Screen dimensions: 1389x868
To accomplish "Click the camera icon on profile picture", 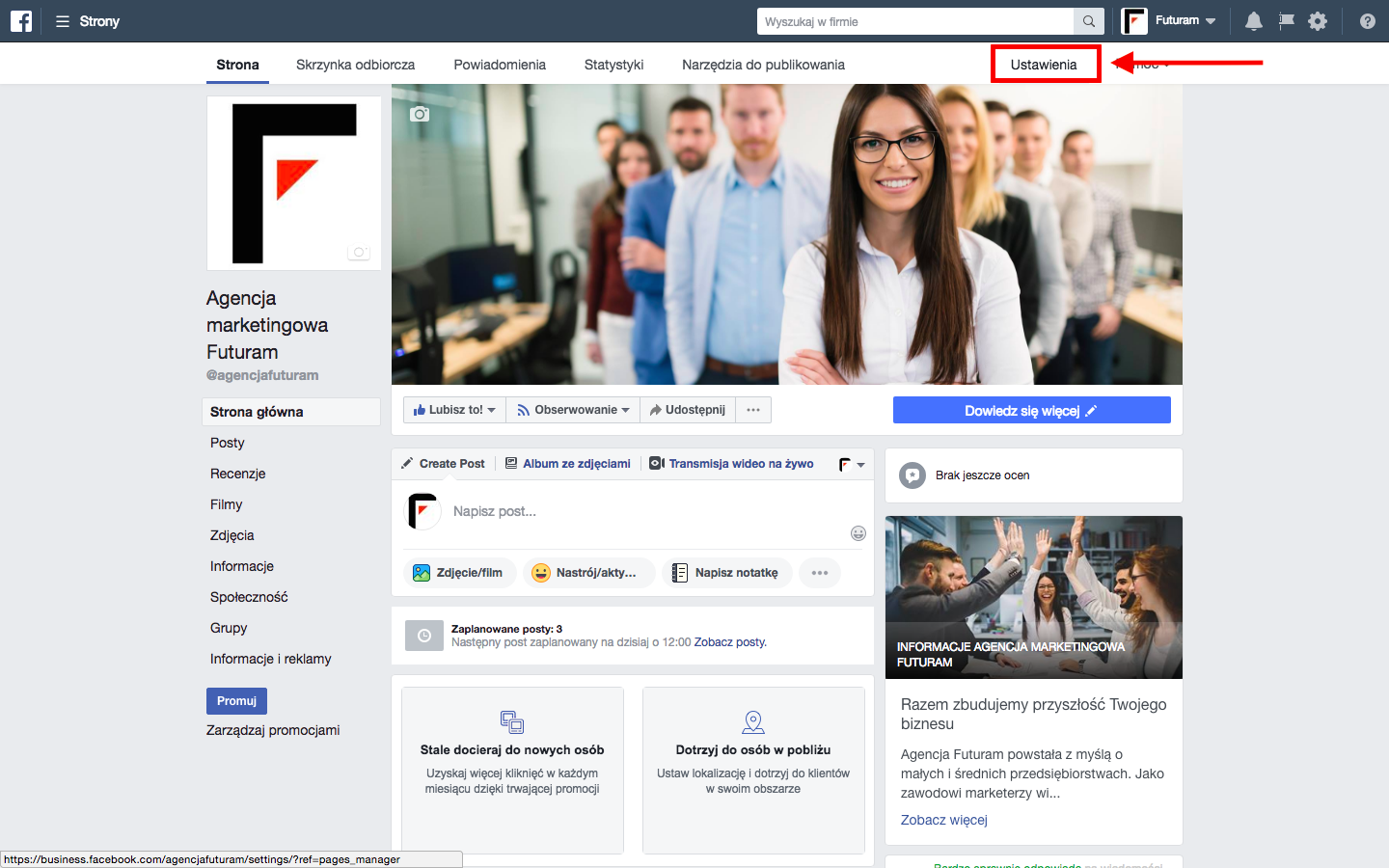I will [x=359, y=253].
